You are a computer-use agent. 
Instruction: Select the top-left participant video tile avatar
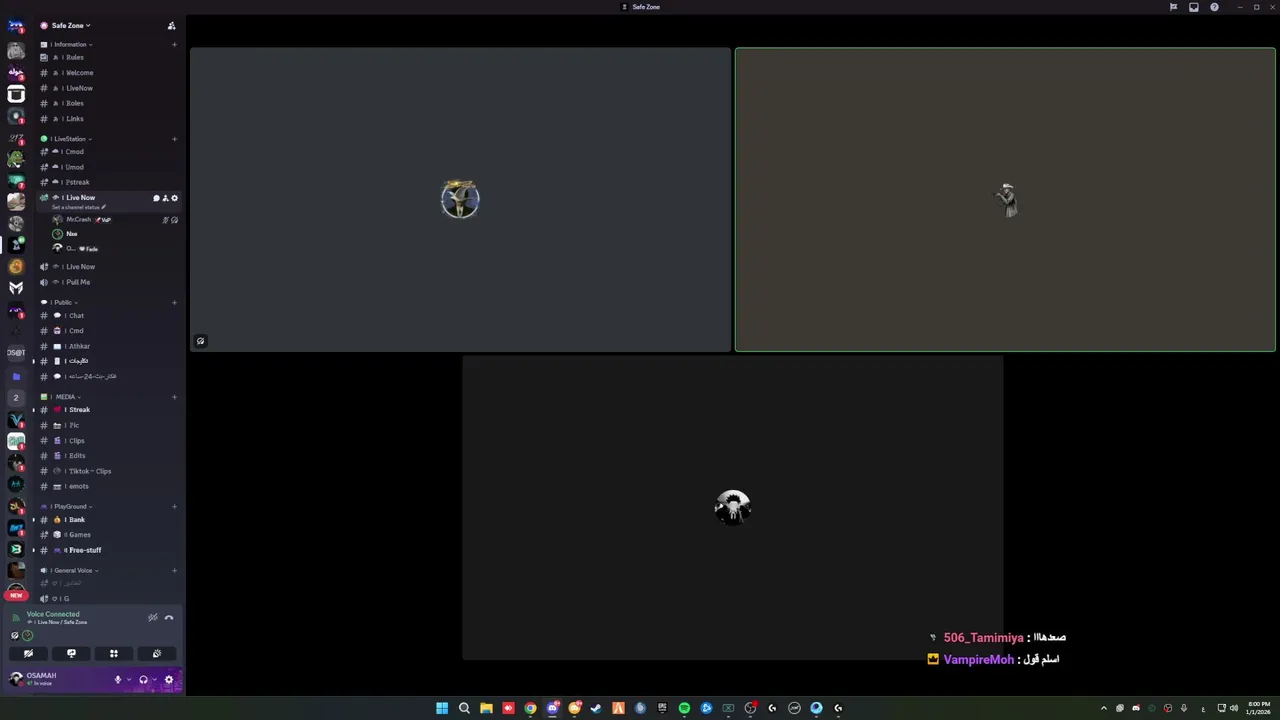pyautogui.click(x=460, y=199)
